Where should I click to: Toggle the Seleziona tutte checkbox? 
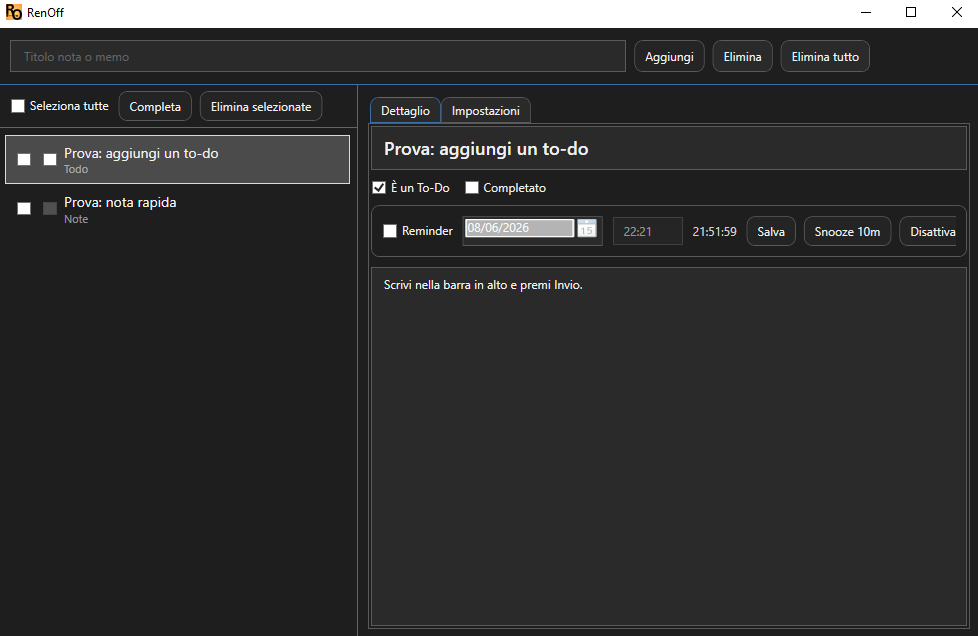[18, 106]
